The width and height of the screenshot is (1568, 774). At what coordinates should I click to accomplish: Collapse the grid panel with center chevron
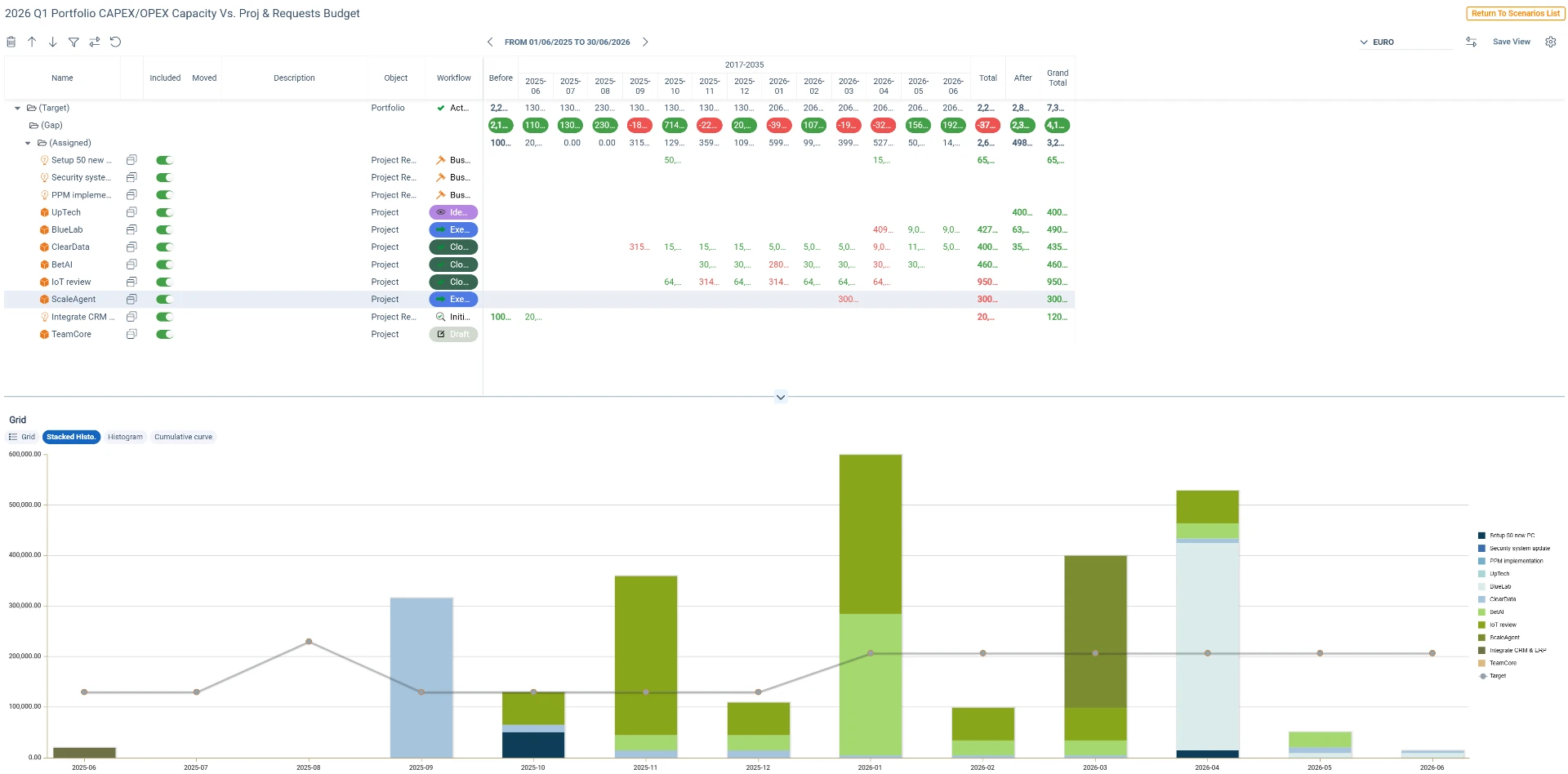pyautogui.click(x=781, y=398)
